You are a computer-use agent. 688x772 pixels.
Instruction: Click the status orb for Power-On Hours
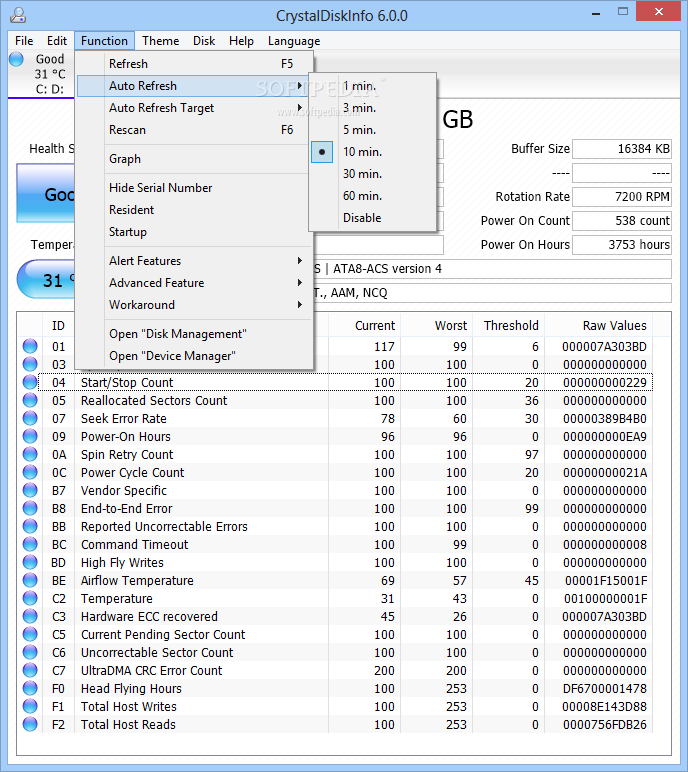click(30, 436)
